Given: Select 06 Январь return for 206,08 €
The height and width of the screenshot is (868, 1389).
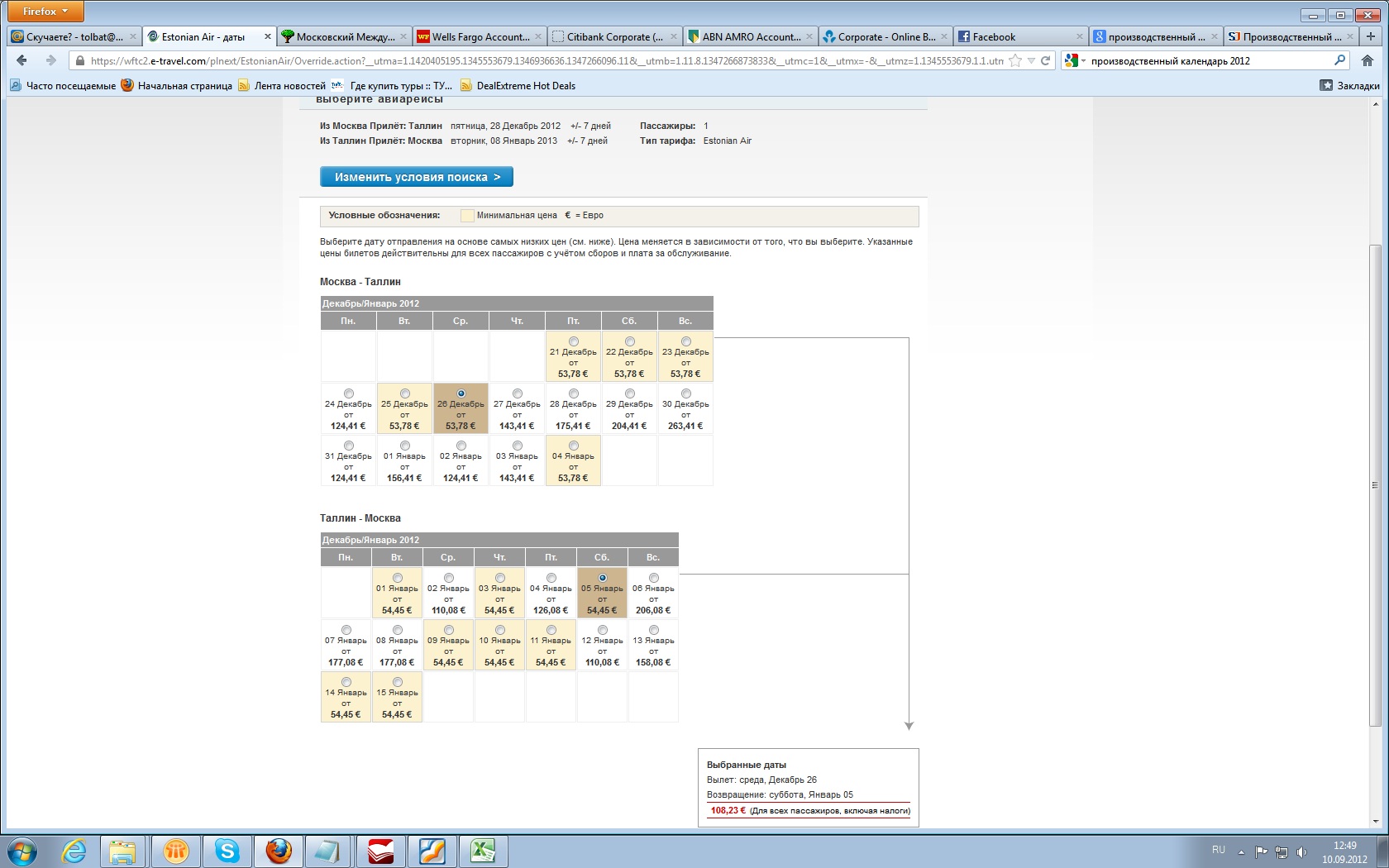Looking at the screenshot, I should (654, 578).
